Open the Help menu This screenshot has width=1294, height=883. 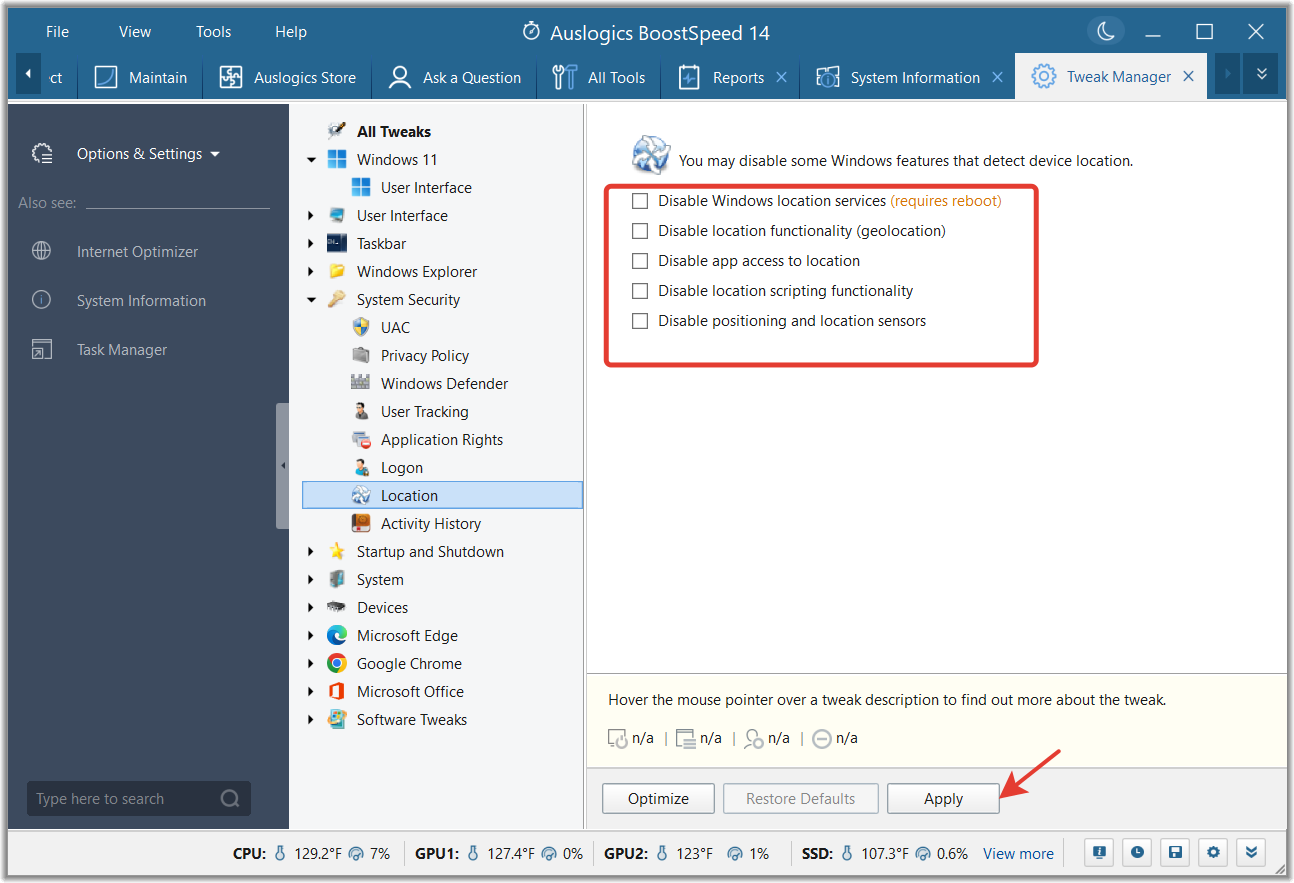291,32
